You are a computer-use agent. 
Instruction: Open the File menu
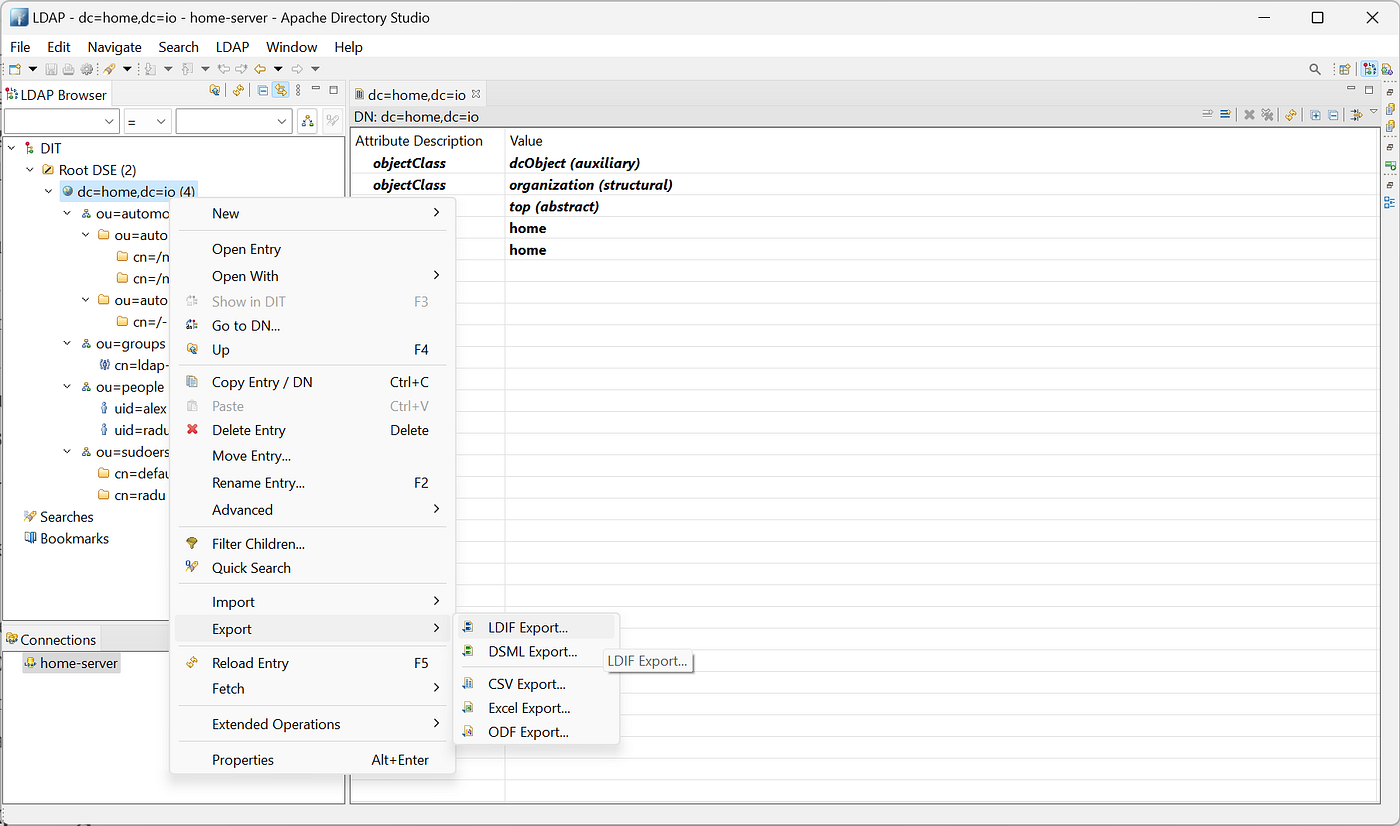(20, 47)
